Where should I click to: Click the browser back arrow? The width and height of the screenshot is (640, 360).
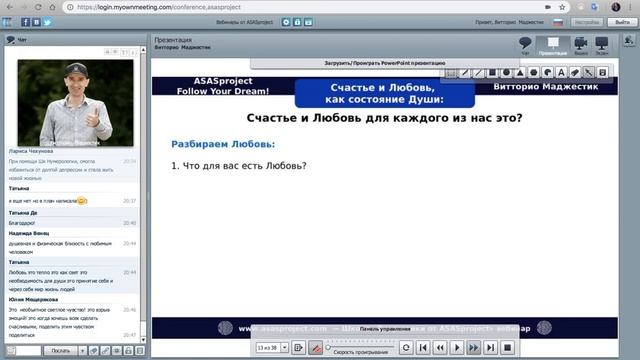tap(10, 7)
